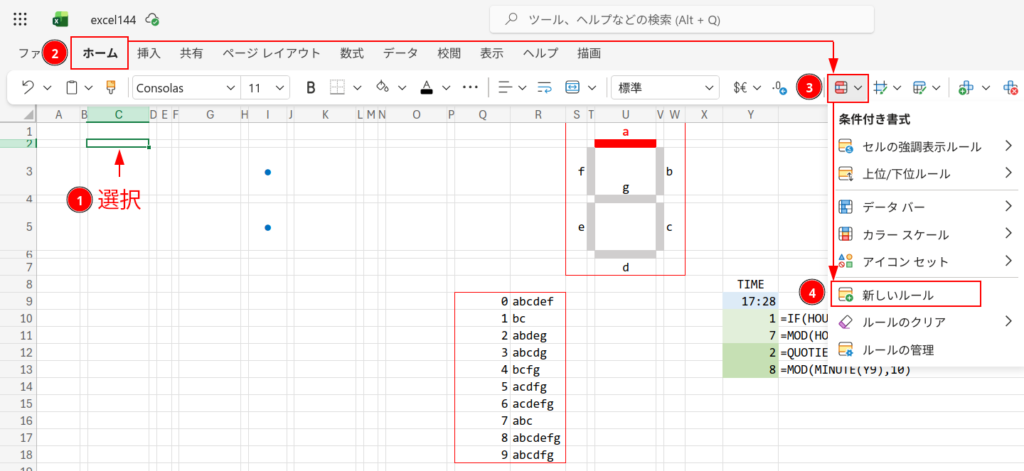Click the Format Painter brush icon
1024x471 pixels.
pos(110,88)
